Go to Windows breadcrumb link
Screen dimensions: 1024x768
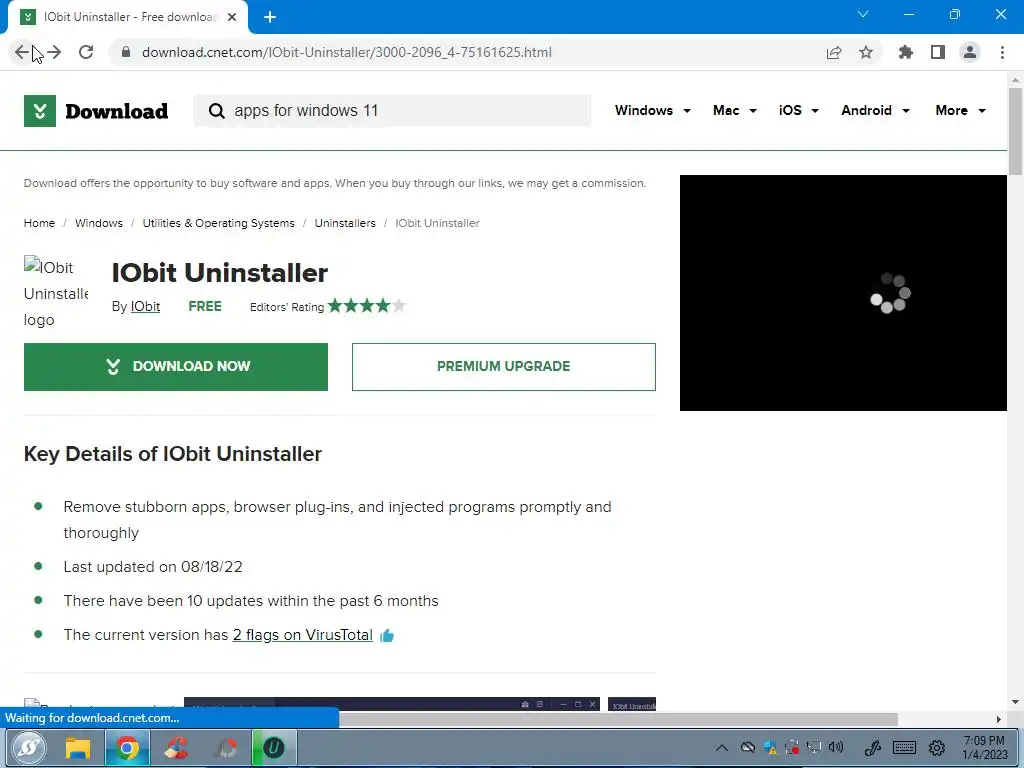(99, 223)
